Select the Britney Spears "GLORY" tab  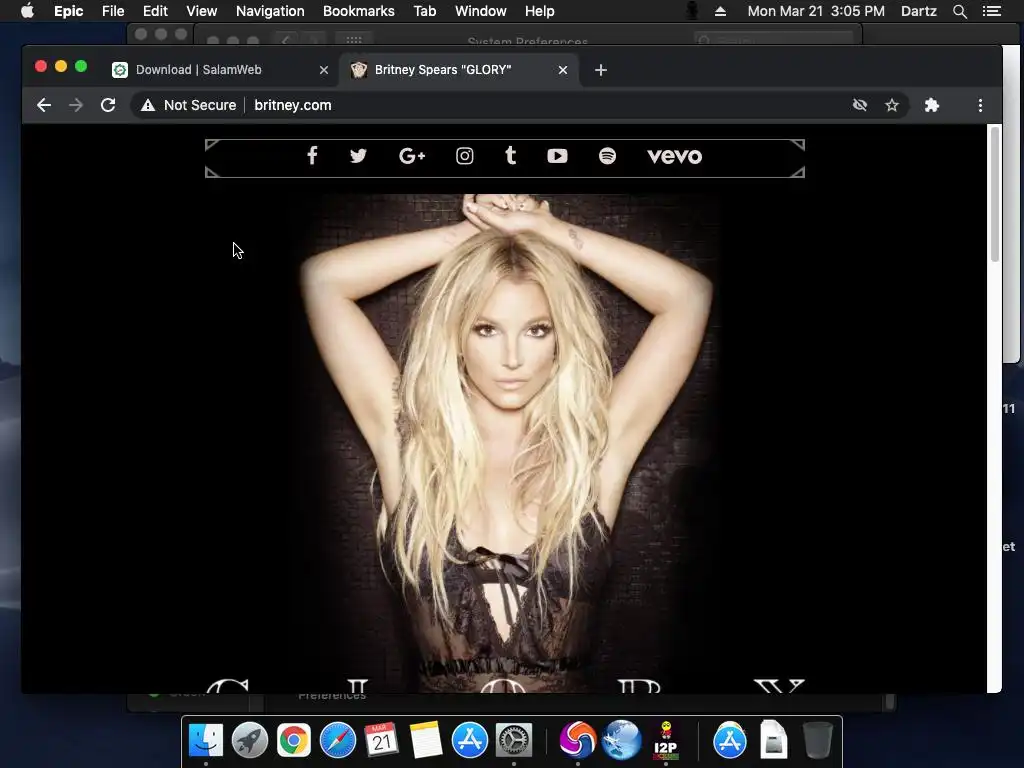[459, 70]
